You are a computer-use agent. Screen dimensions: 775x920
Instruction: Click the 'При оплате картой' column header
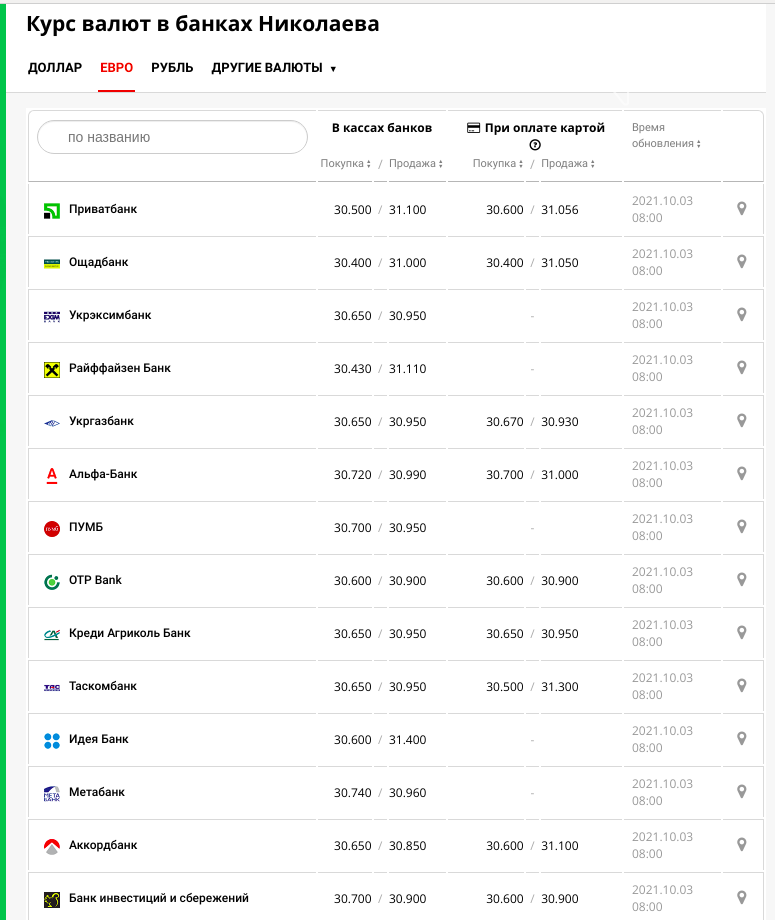click(536, 128)
